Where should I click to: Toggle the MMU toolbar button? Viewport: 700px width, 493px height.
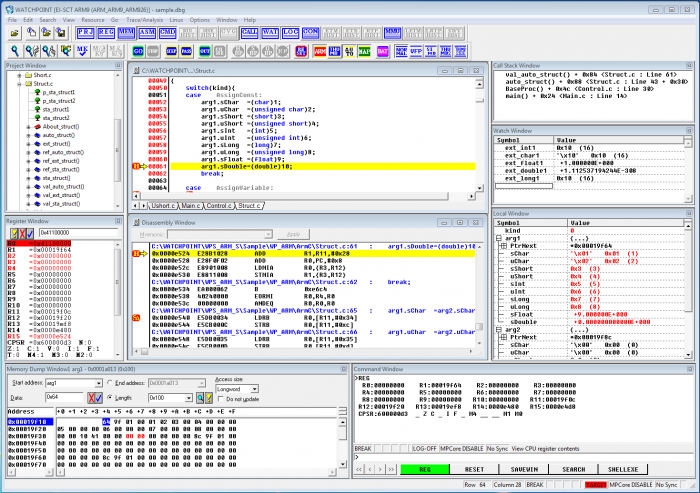click(x=392, y=33)
